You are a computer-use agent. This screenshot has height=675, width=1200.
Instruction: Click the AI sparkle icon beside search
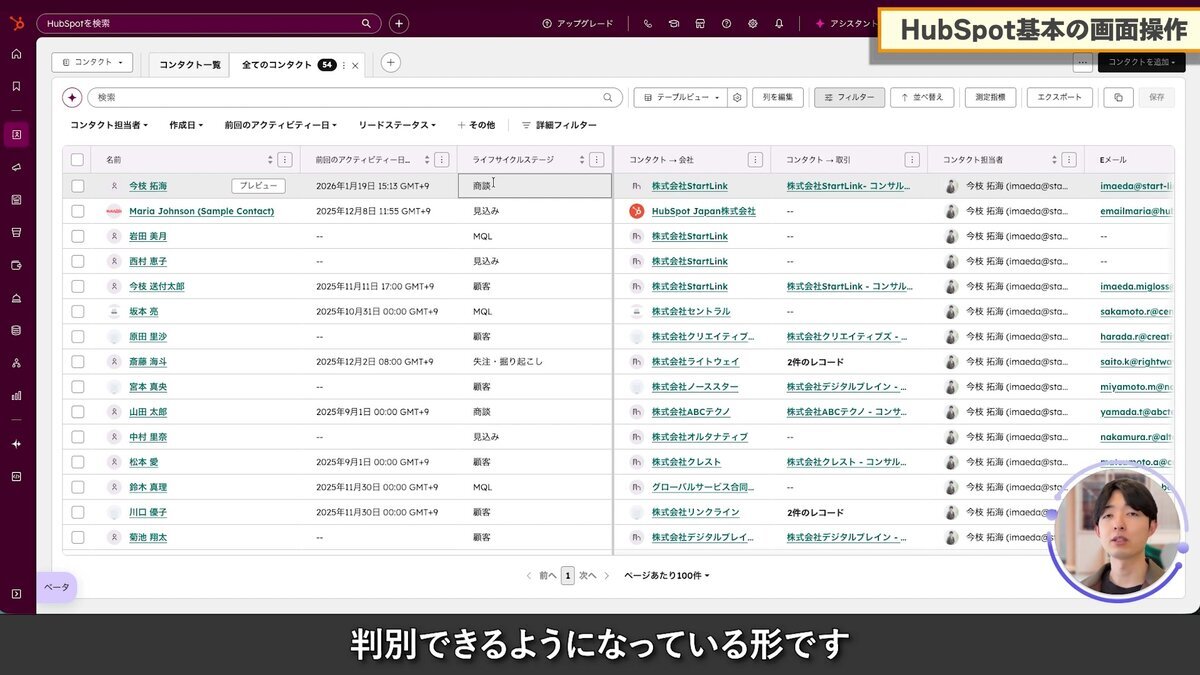coord(72,97)
